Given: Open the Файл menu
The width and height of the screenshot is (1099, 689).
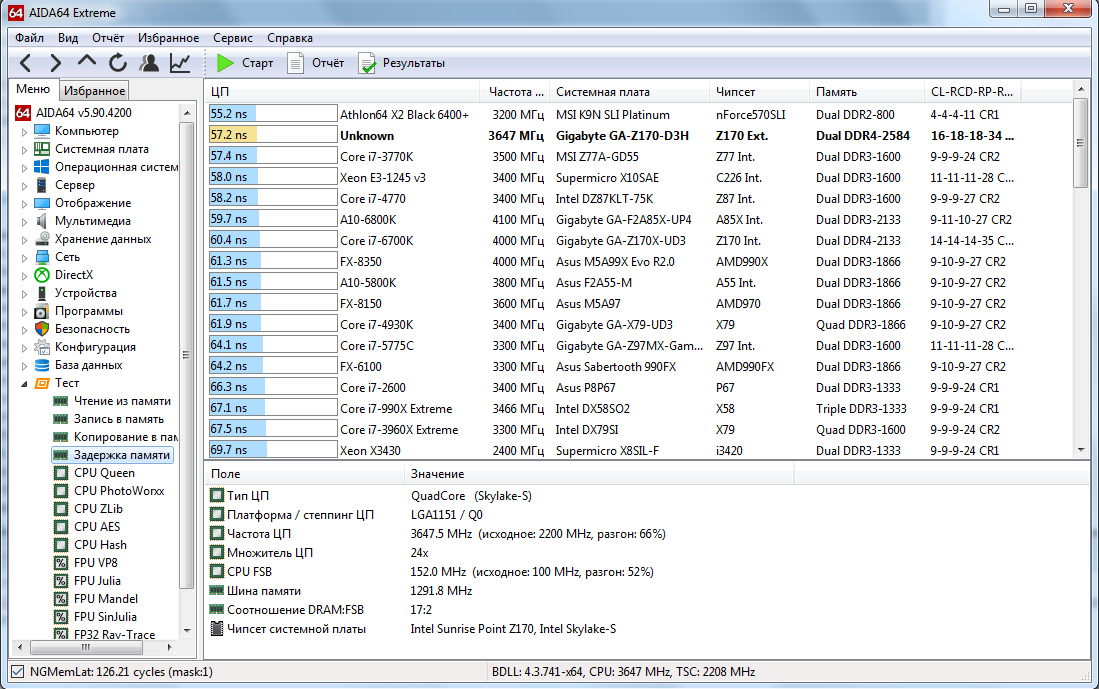Looking at the screenshot, I should coord(29,38).
